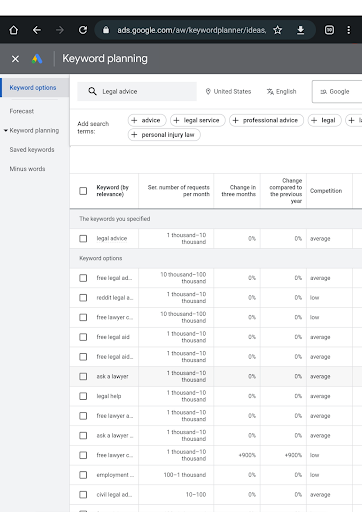
Task: Toggle select-all checkbox in table header
Action: coord(83,191)
